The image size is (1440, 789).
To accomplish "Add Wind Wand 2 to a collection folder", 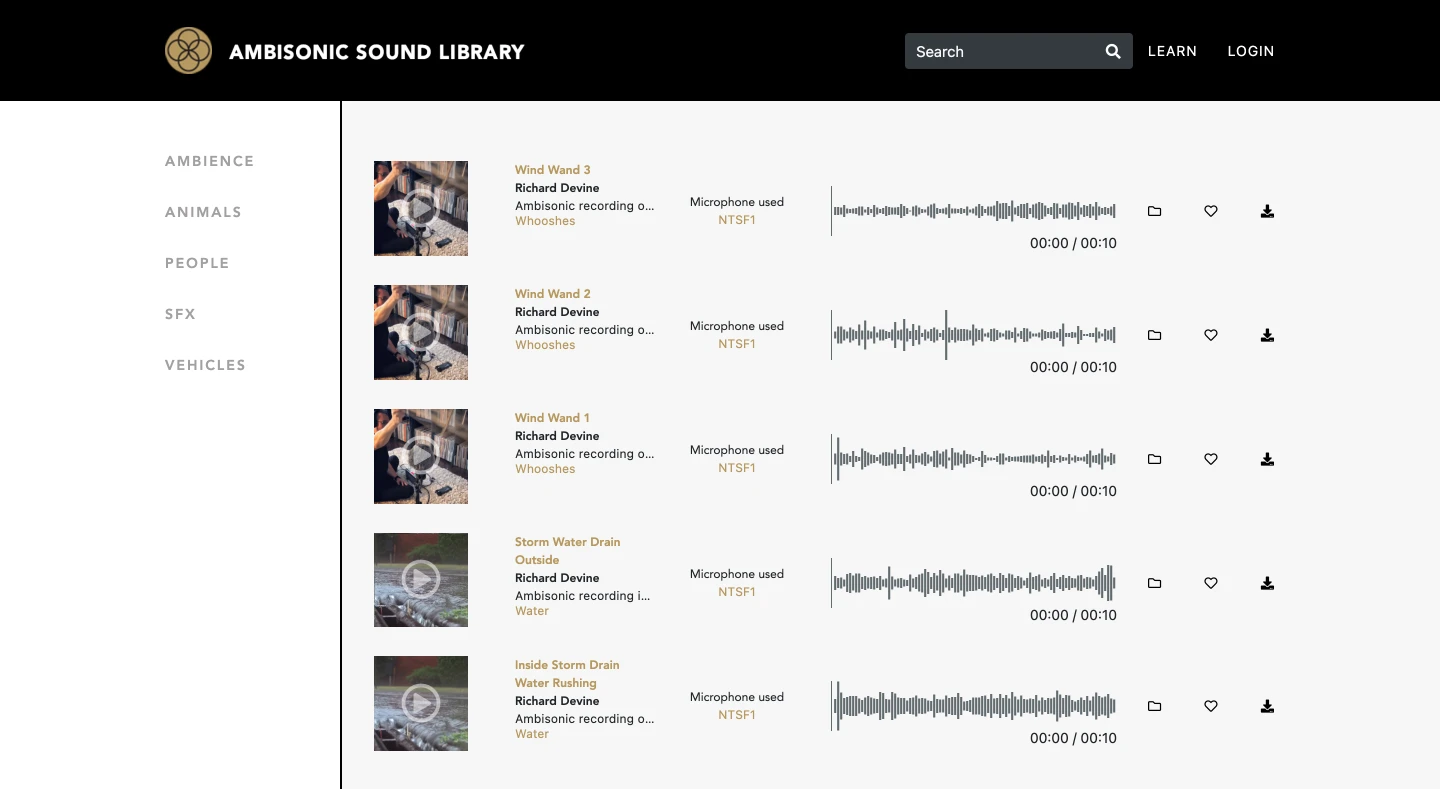I will 1154,335.
